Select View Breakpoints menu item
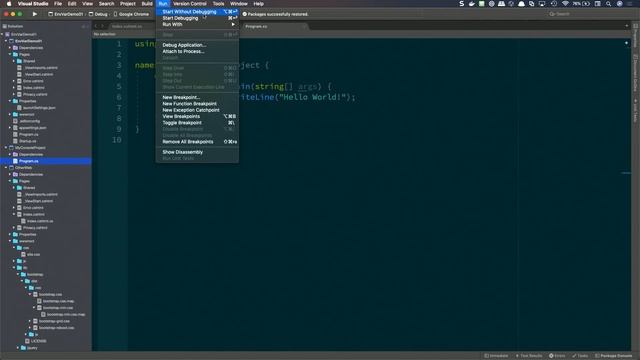The image size is (640, 360). (x=198, y=116)
